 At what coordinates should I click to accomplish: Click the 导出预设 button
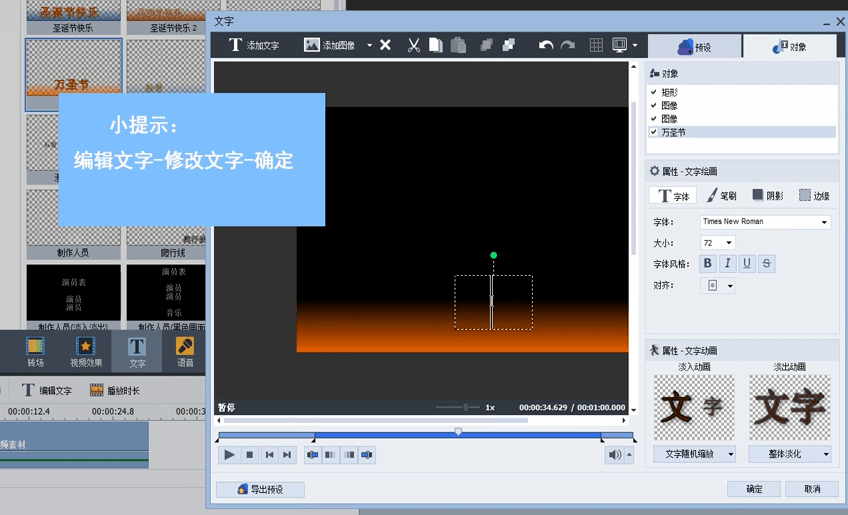click(x=260, y=489)
